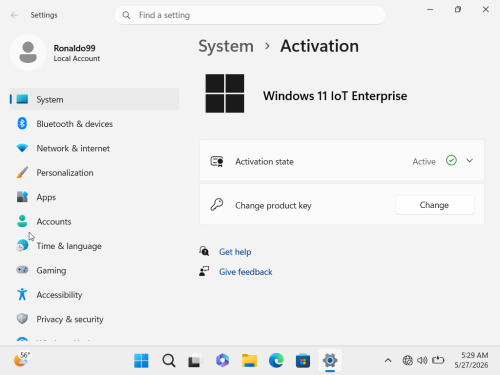The height and width of the screenshot is (375, 500).
Task: Click the Gaming controller icon
Action: (22, 270)
